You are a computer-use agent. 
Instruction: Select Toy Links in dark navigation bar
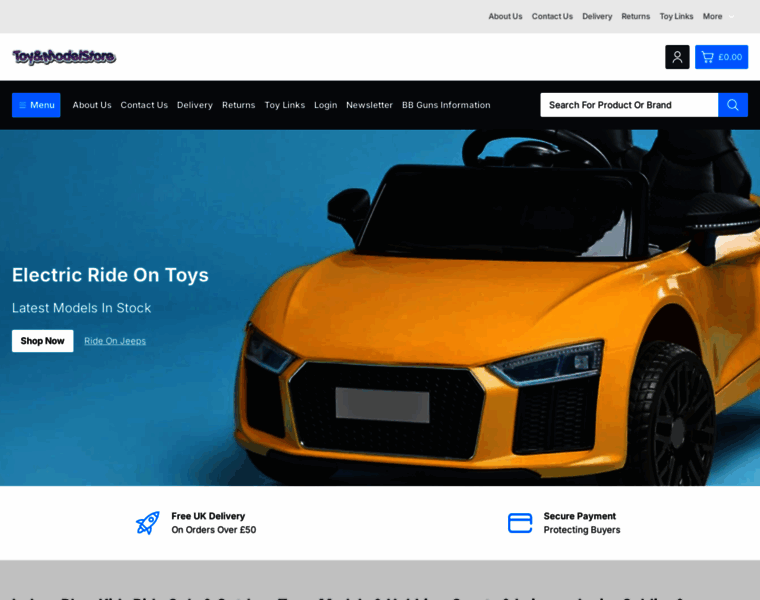tap(285, 105)
